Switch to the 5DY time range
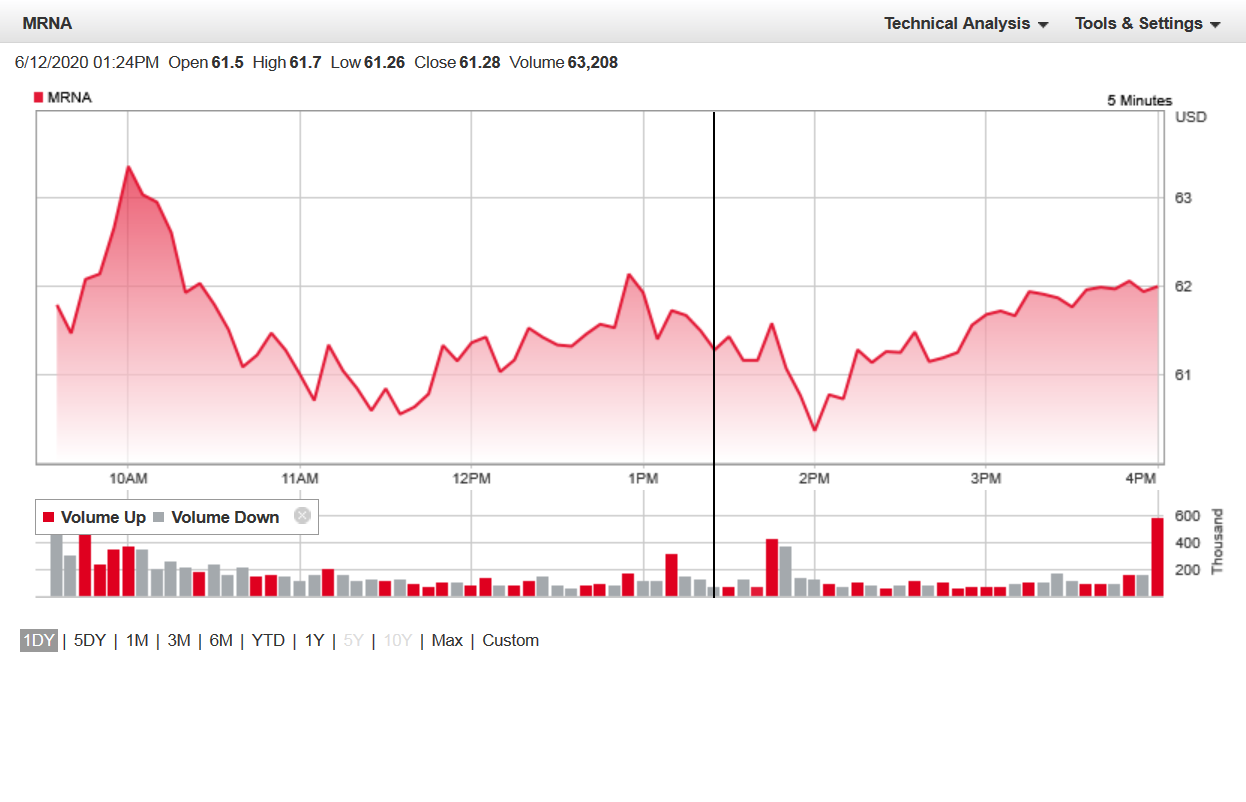 [x=89, y=641]
